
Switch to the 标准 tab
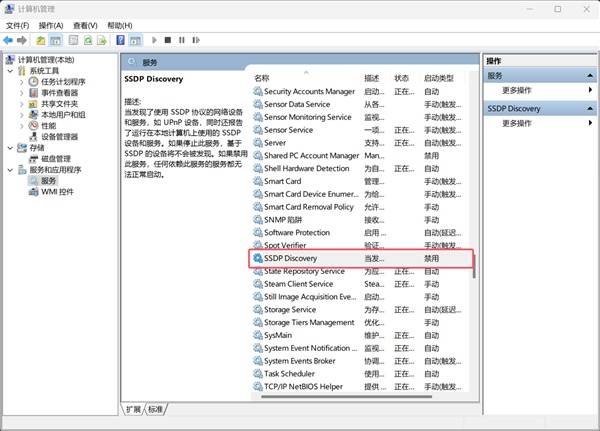click(x=156, y=410)
